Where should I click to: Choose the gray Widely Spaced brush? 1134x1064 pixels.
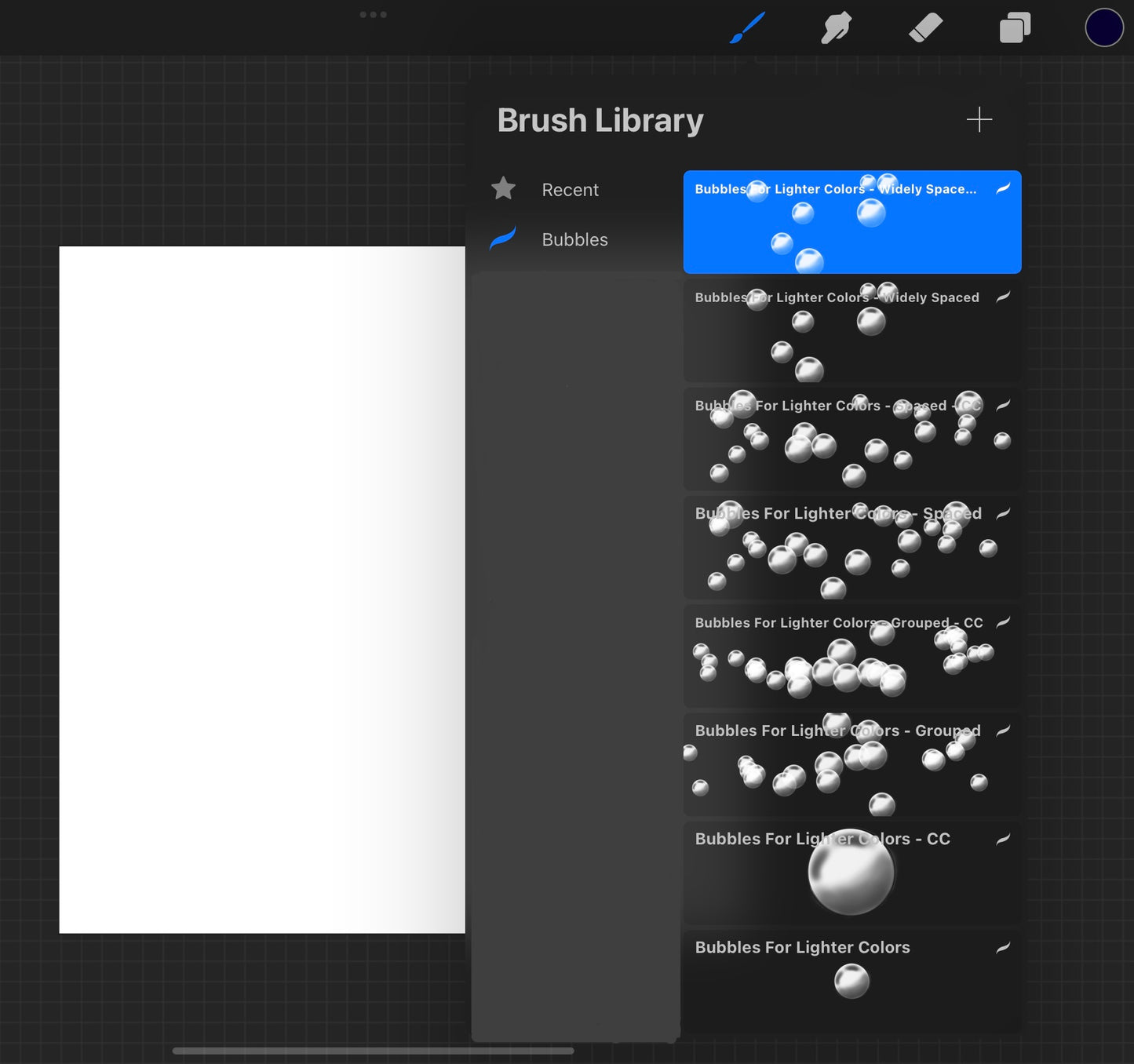[x=851, y=331]
